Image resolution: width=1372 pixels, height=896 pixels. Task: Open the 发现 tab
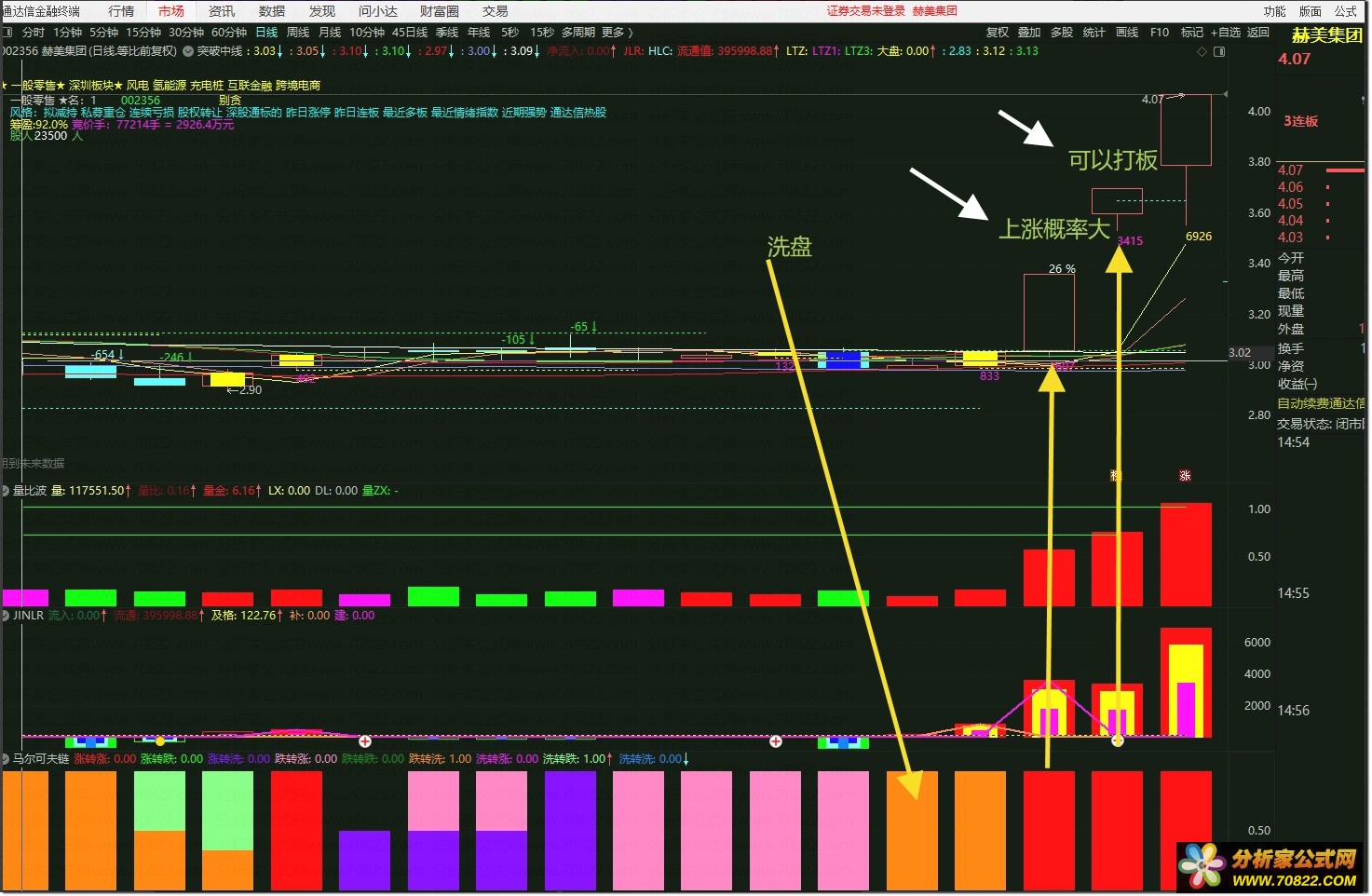pos(322,11)
